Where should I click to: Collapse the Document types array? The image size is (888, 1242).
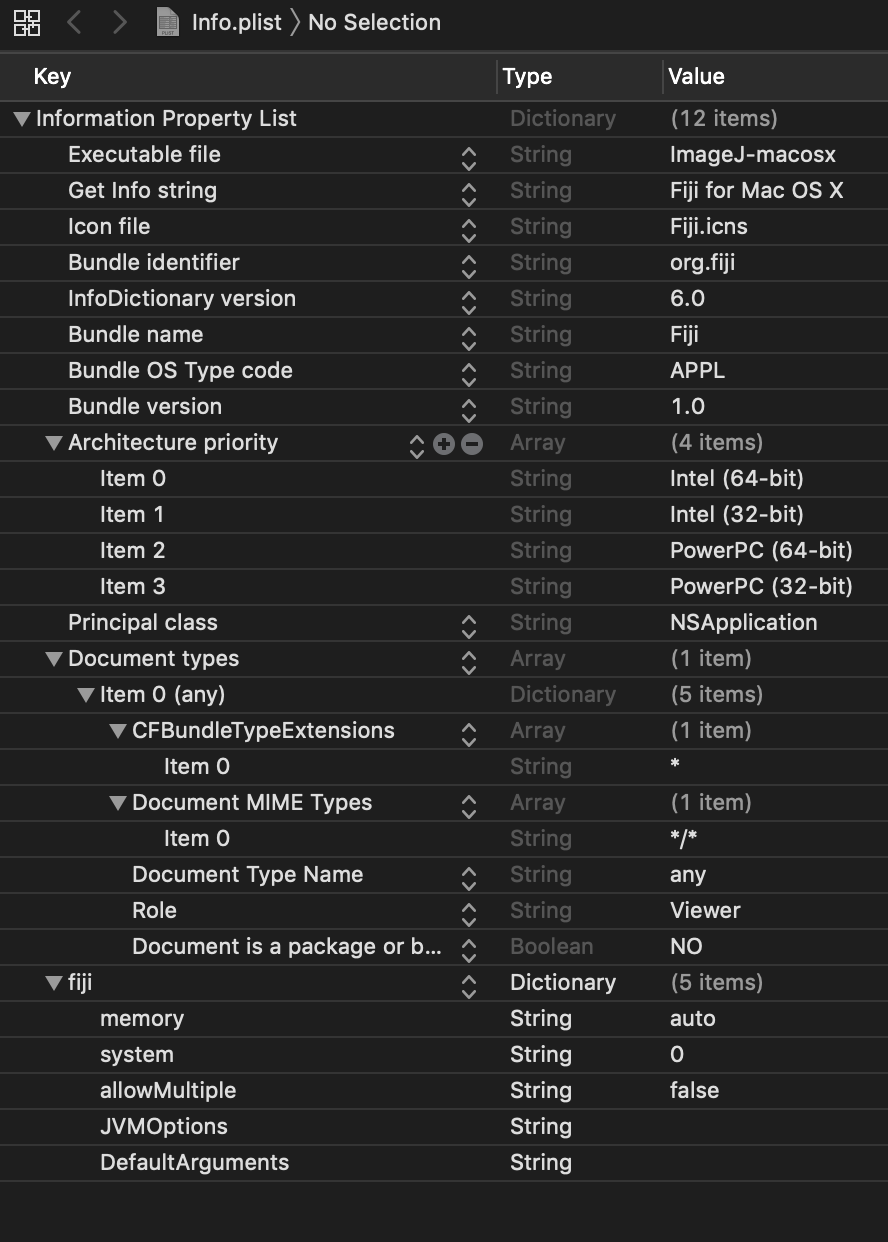coord(54,659)
